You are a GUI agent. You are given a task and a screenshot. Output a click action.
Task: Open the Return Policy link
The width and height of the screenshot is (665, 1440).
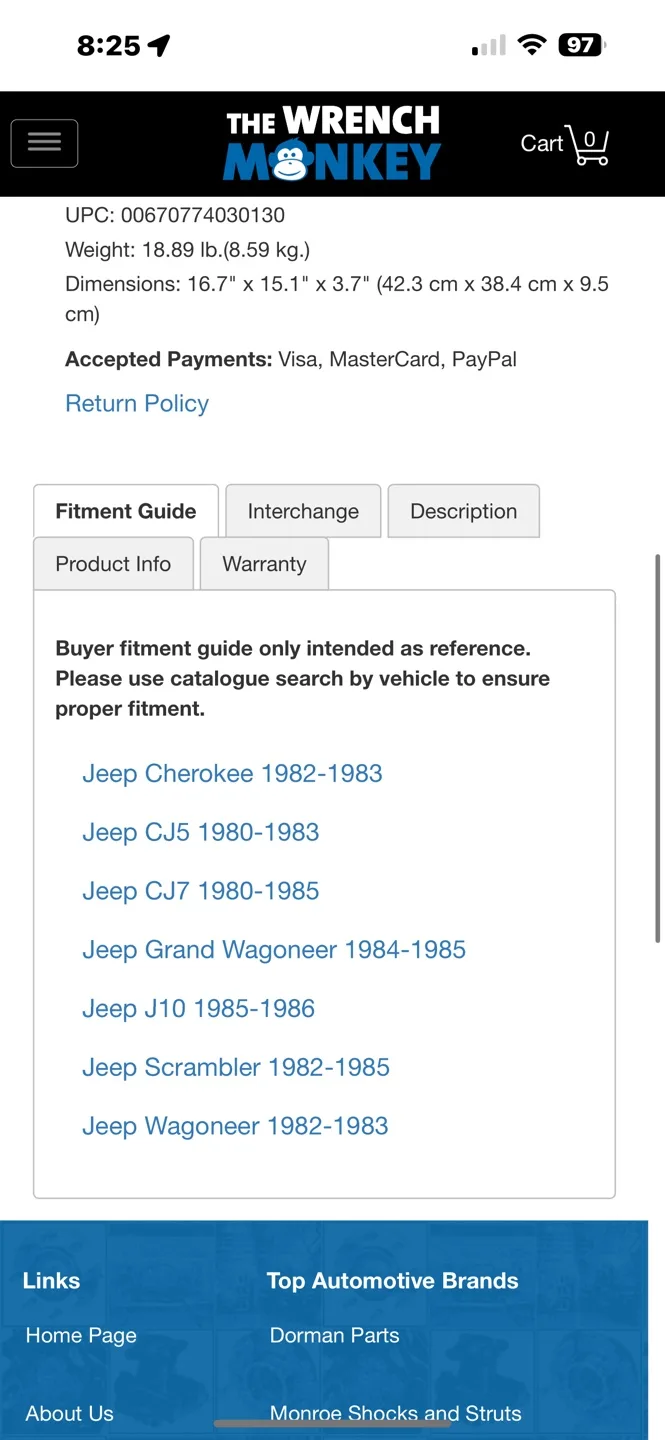pos(137,403)
